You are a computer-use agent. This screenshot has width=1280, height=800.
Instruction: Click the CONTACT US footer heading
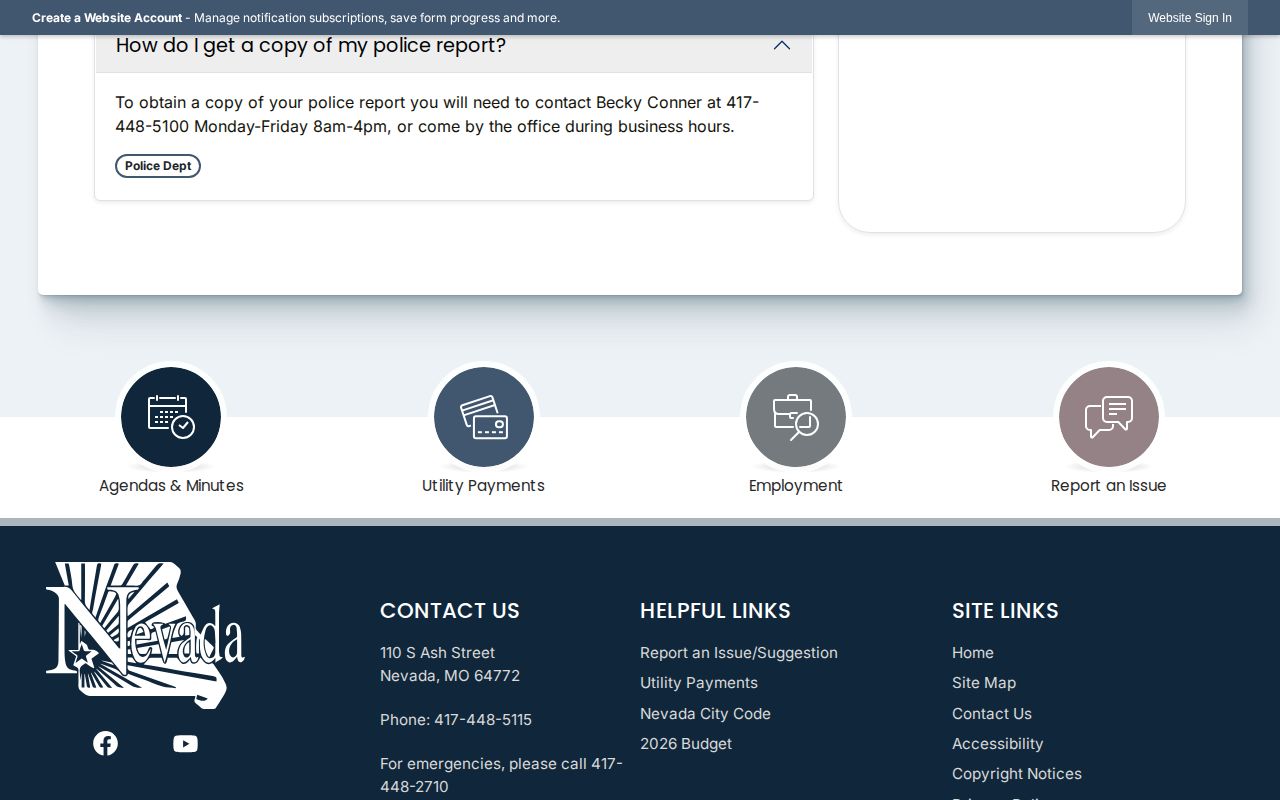450,611
